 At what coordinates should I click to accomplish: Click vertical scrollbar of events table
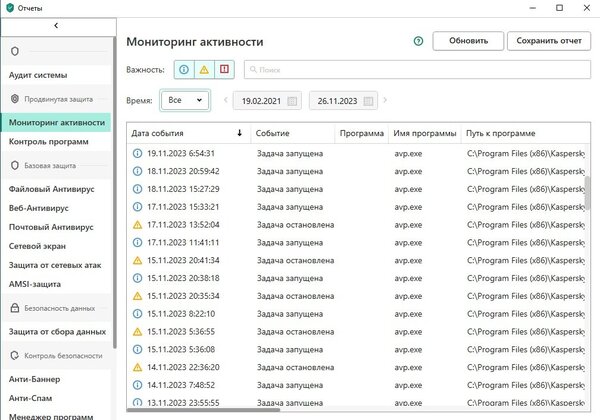click(x=587, y=192)
